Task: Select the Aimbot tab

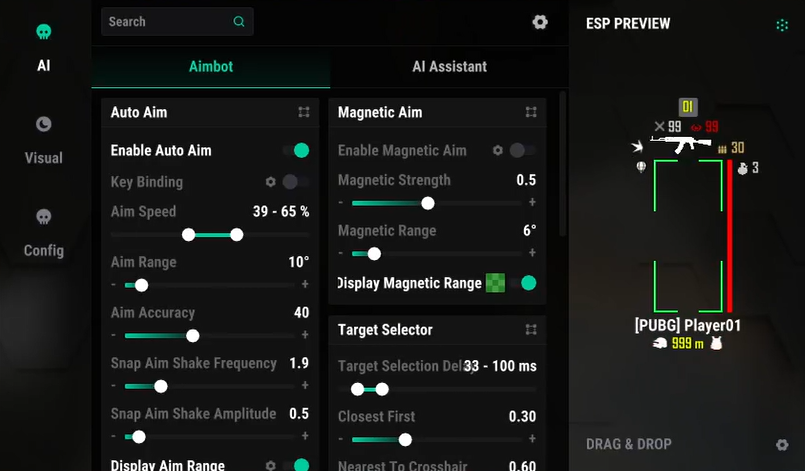Action: click(x=211, y=67)
